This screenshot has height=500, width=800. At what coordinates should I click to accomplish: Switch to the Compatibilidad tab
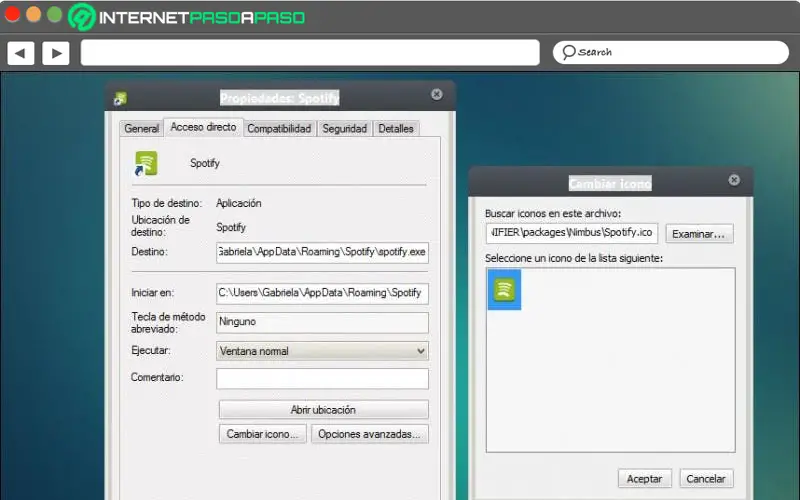(279, 129)
